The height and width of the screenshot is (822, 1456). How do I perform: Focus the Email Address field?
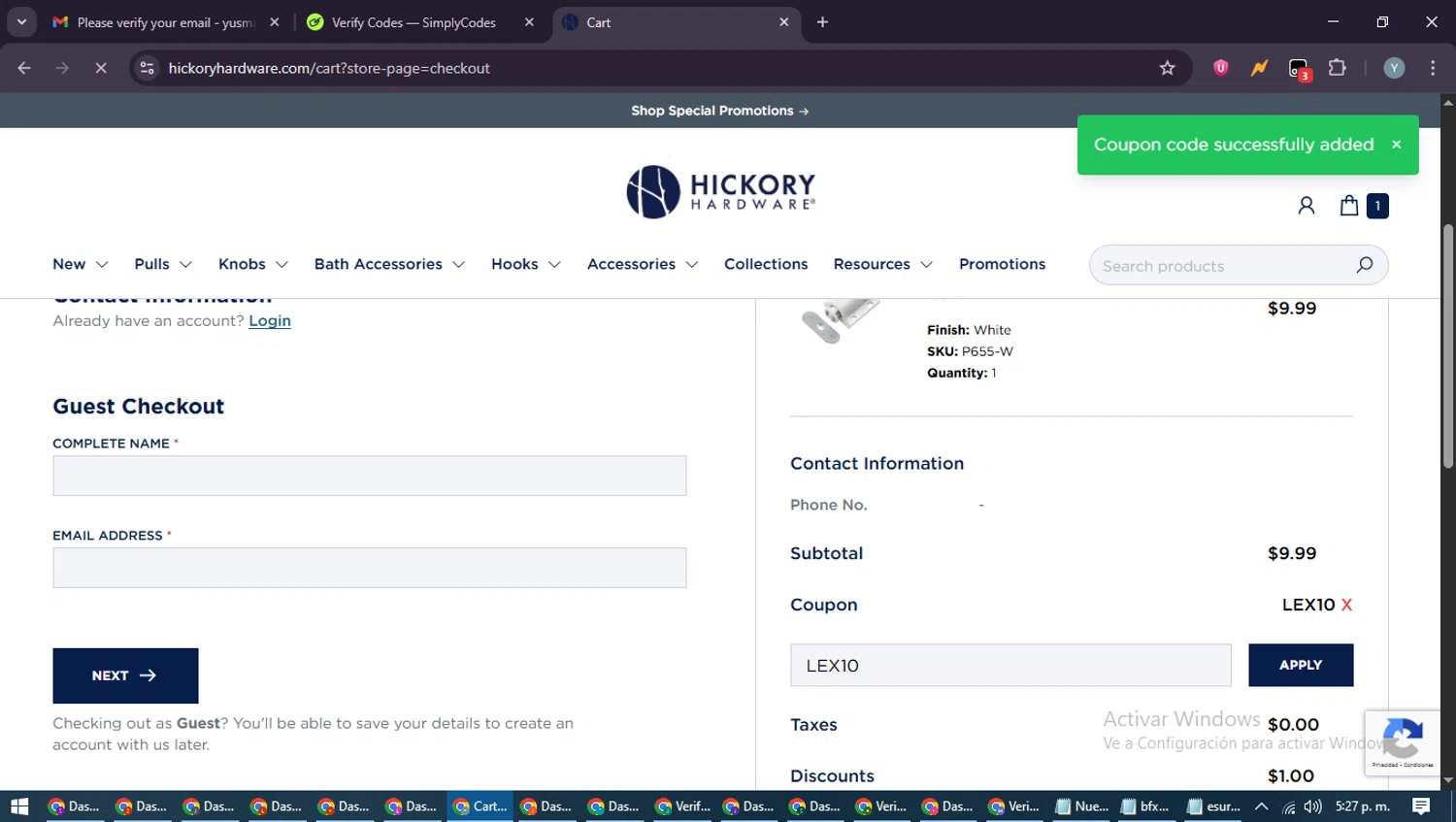369,568
